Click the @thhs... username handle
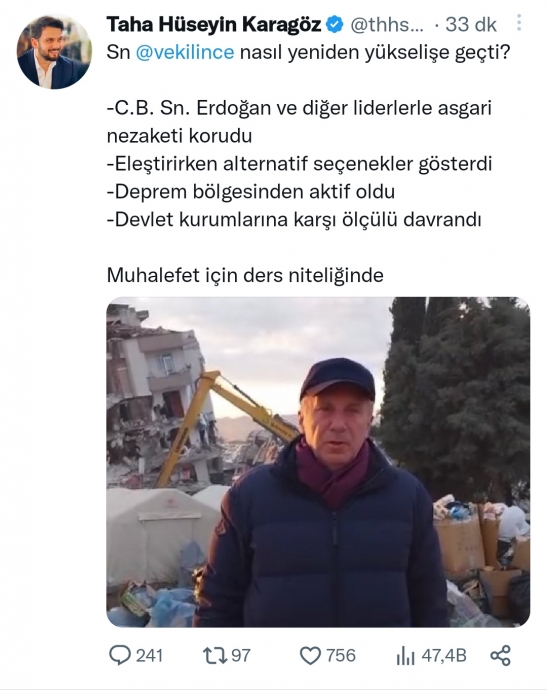Screen dimensions: 547x690 point(387,25)
